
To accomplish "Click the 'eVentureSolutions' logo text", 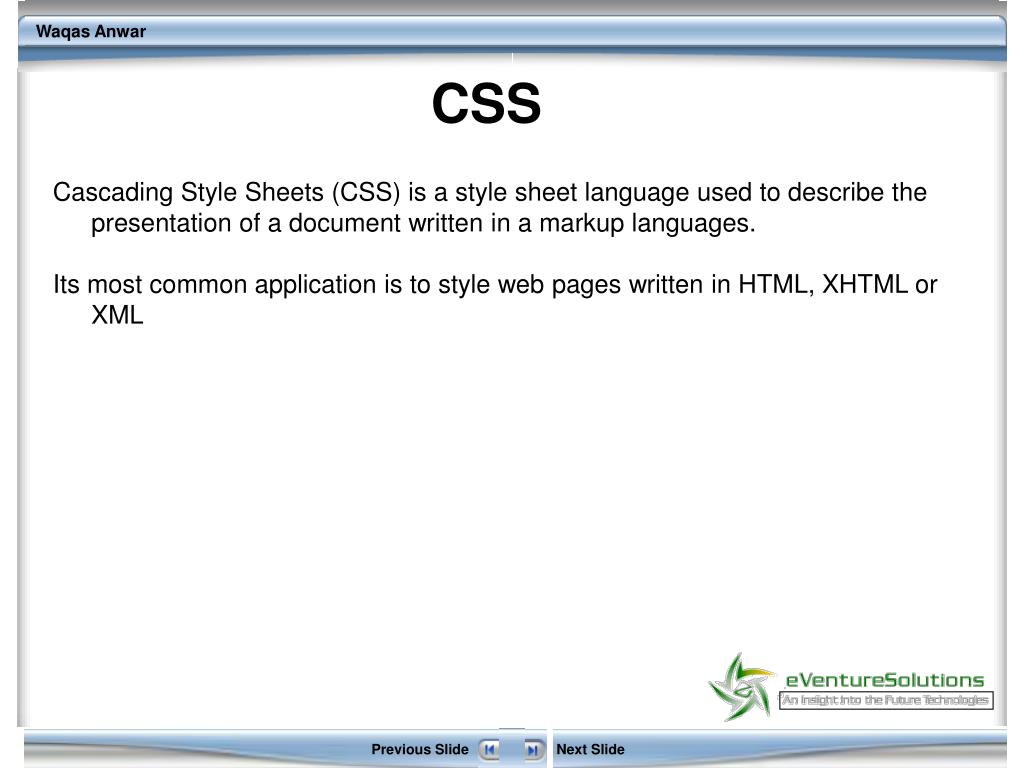I will [x=885, y=680].
